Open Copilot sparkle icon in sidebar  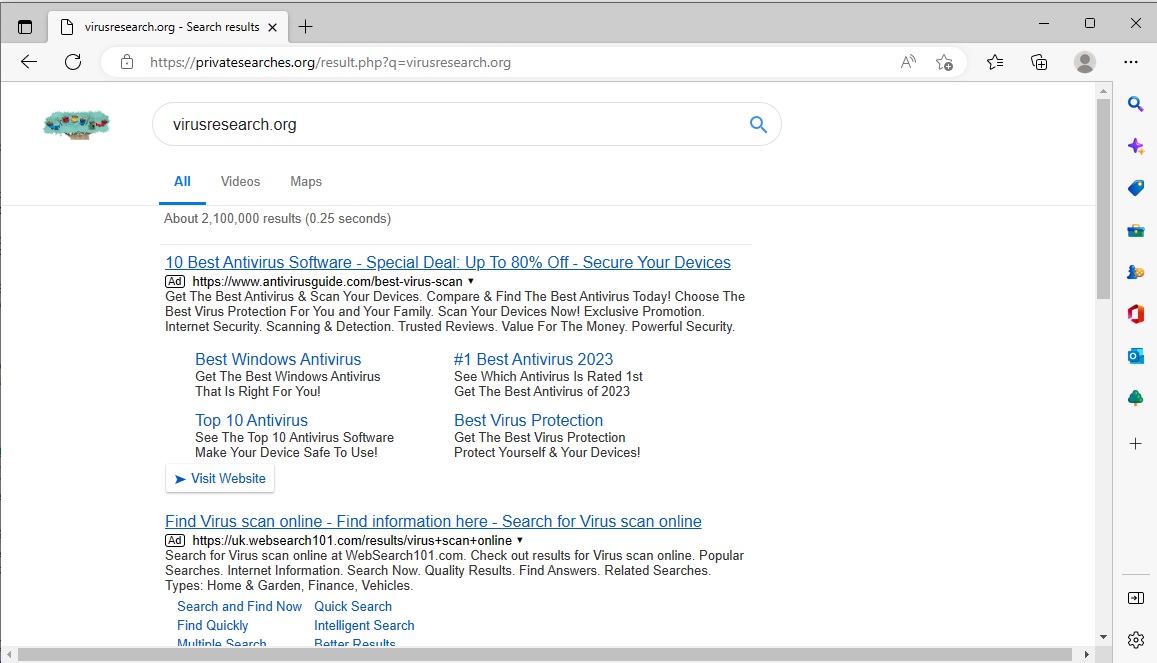point(1136,146)
